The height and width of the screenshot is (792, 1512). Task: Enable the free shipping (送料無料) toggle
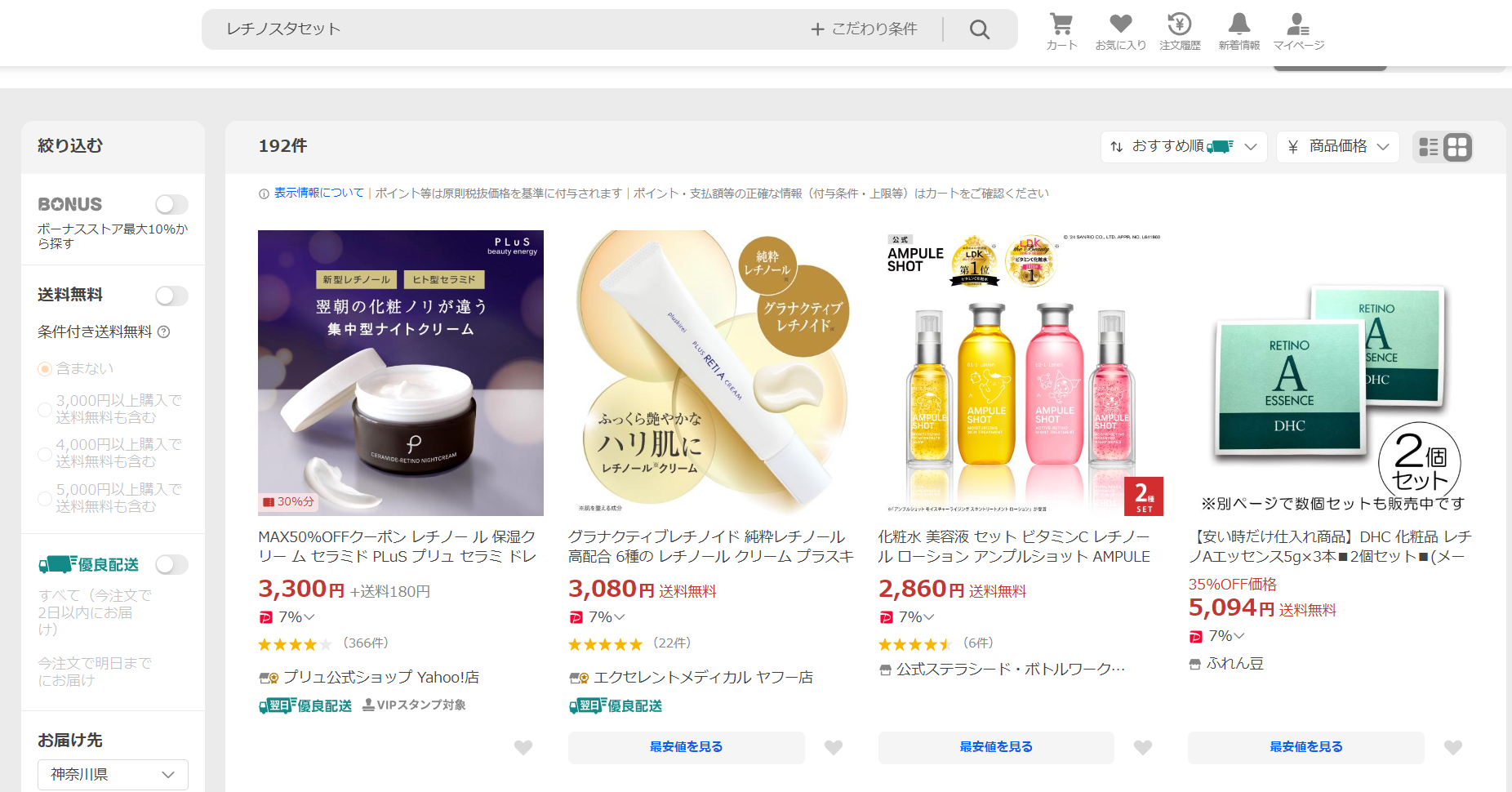[171, 296]
